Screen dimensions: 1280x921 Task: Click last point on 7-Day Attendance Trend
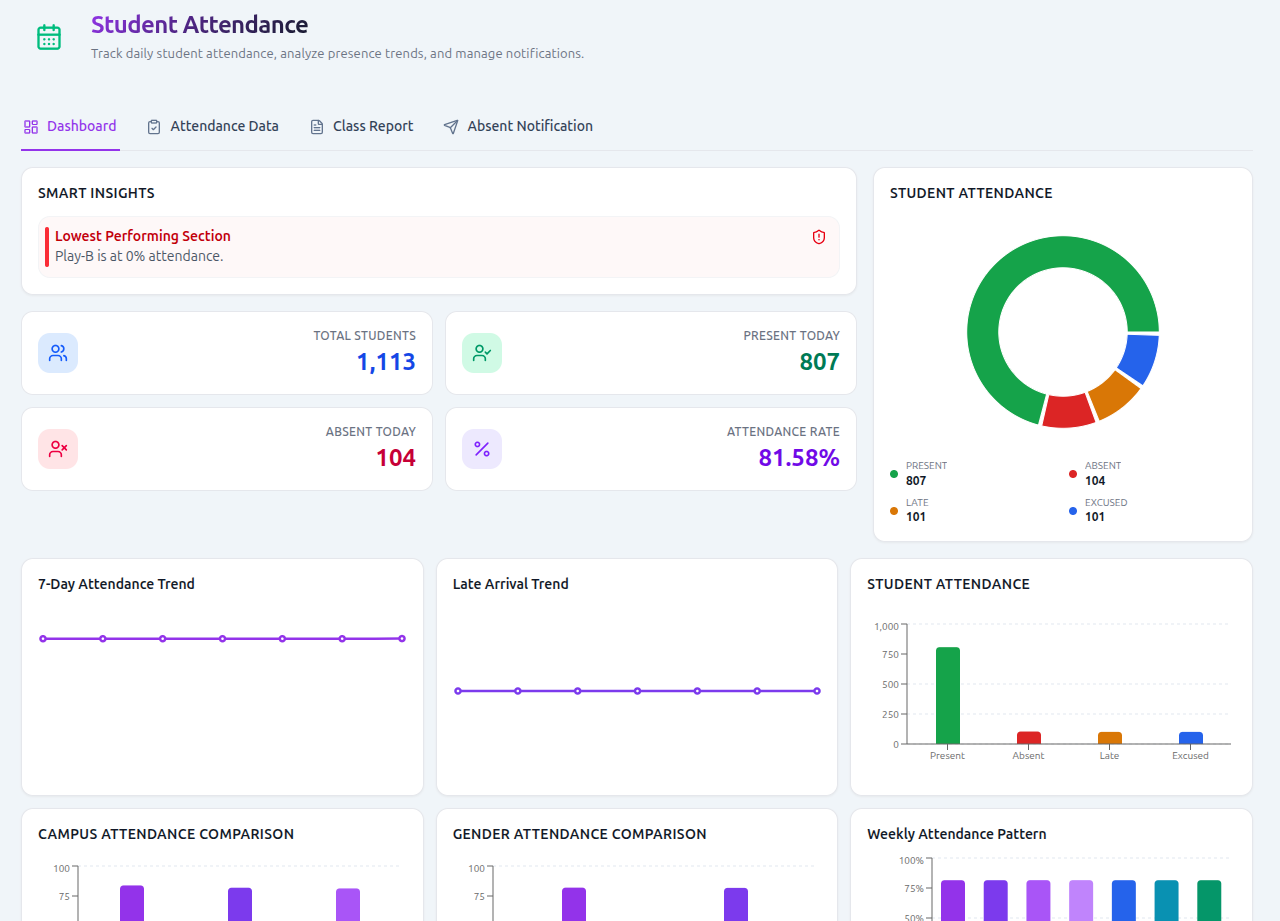[x=402, y=638]
